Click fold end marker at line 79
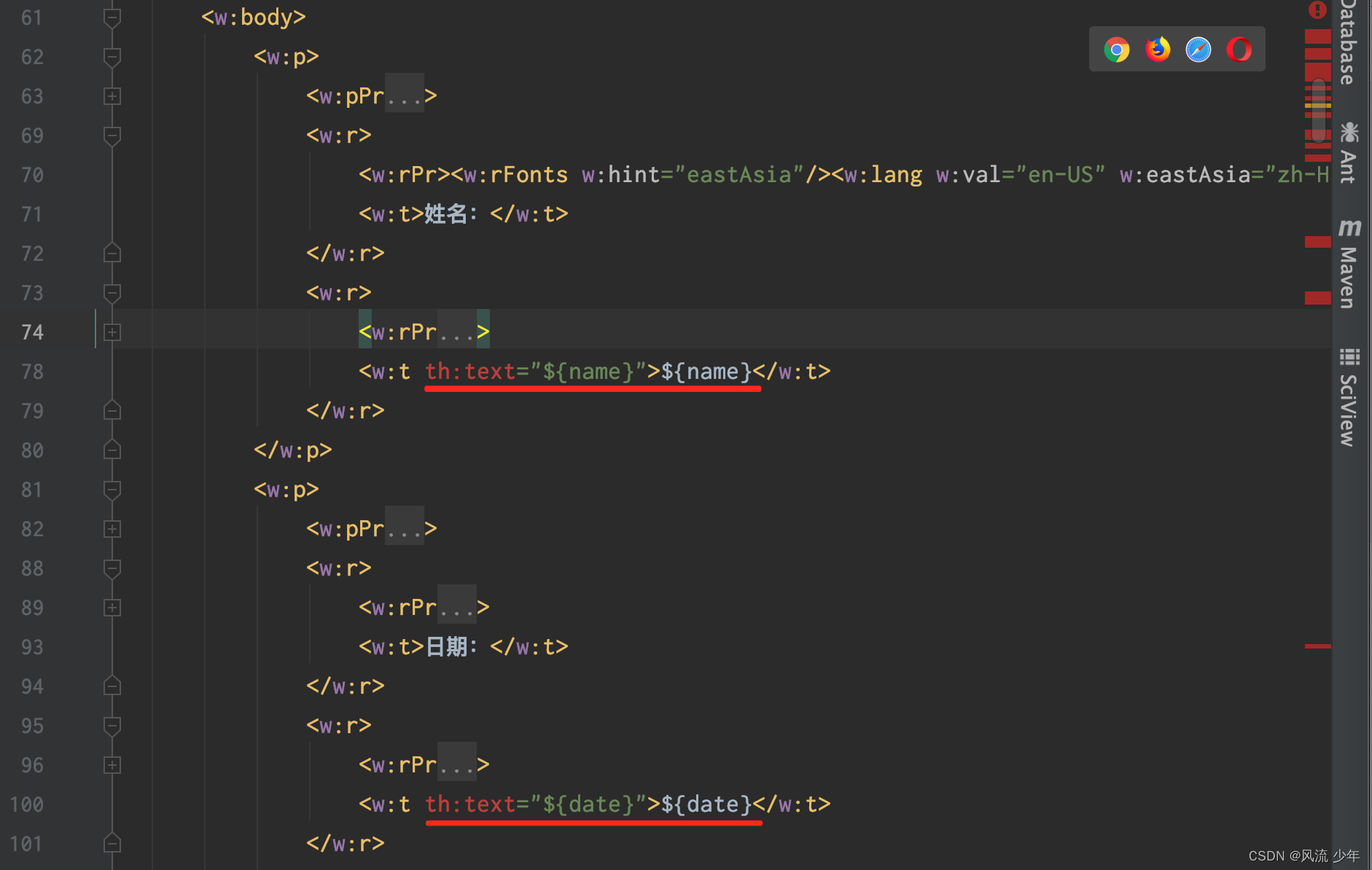 (112, 410)
